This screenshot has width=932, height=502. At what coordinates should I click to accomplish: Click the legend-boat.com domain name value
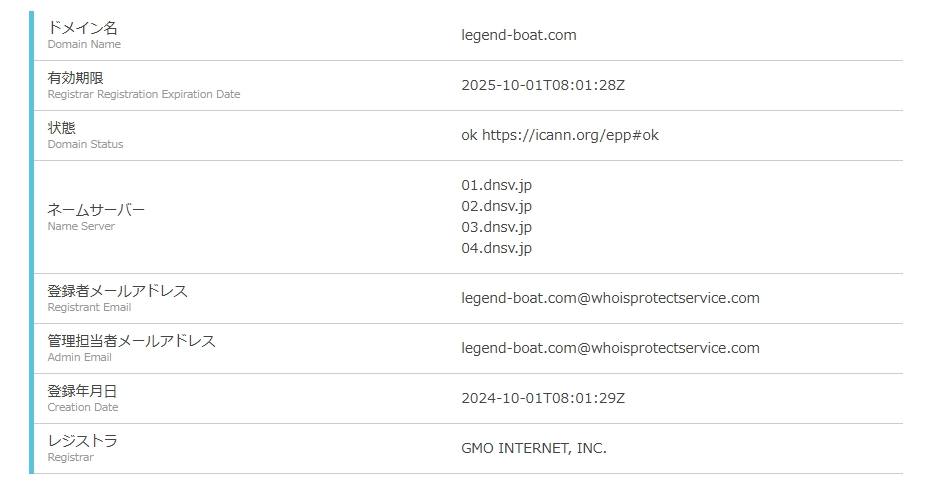coord(518,35)
